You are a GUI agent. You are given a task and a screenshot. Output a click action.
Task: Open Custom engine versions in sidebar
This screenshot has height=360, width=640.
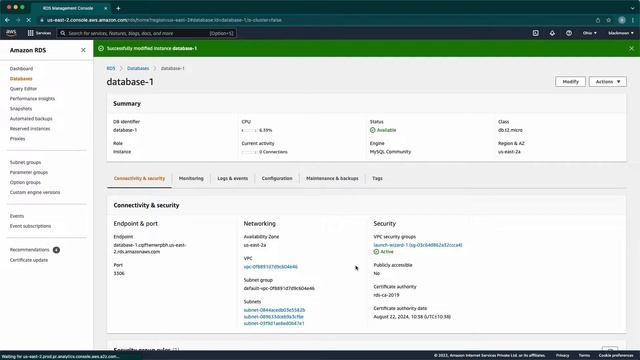point(35,192)
